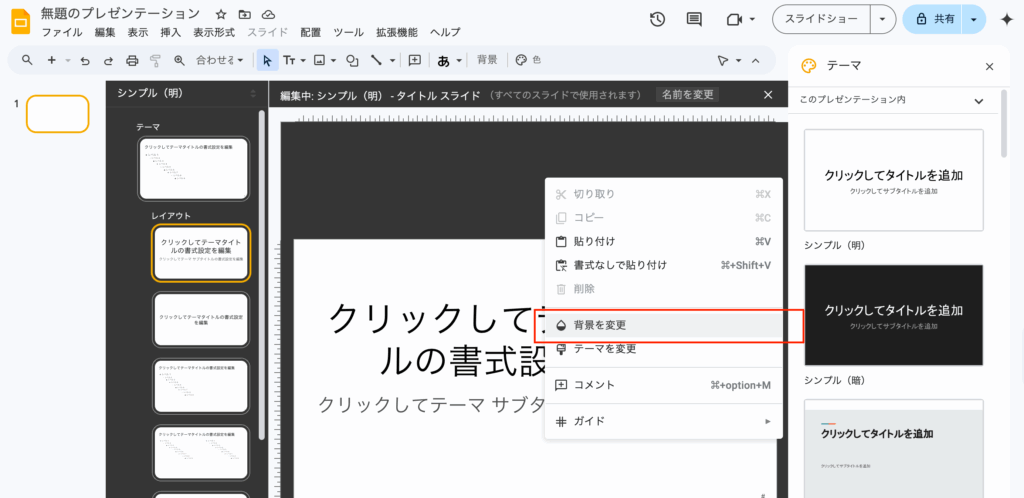
Task: Open version history clock icon
Action: 657,19
